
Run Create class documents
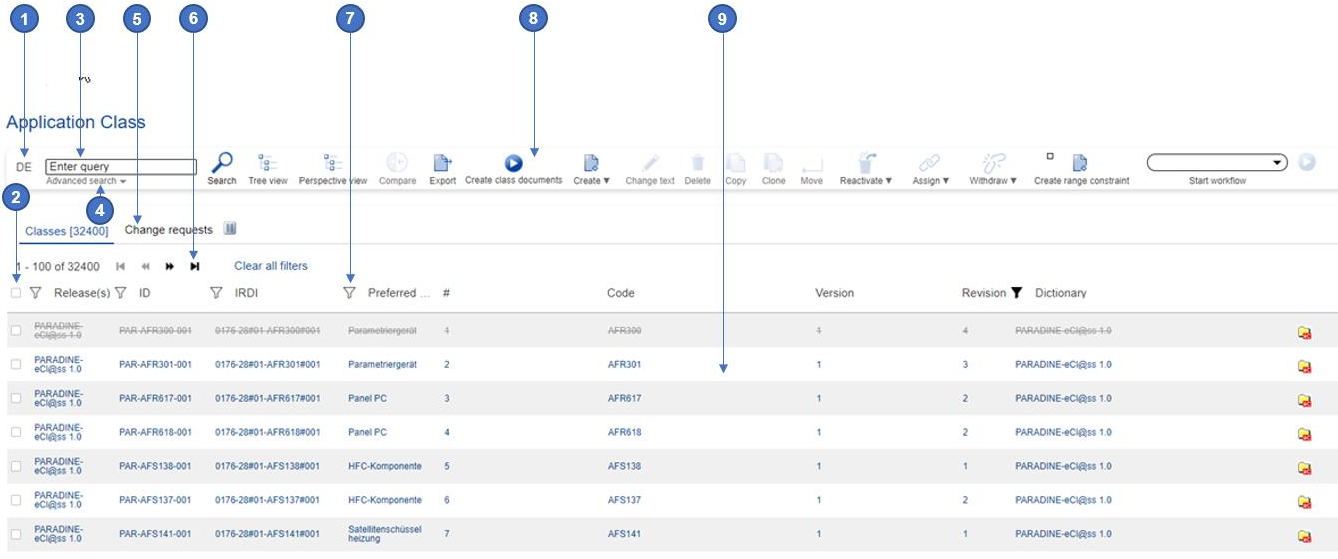point(513,163)
